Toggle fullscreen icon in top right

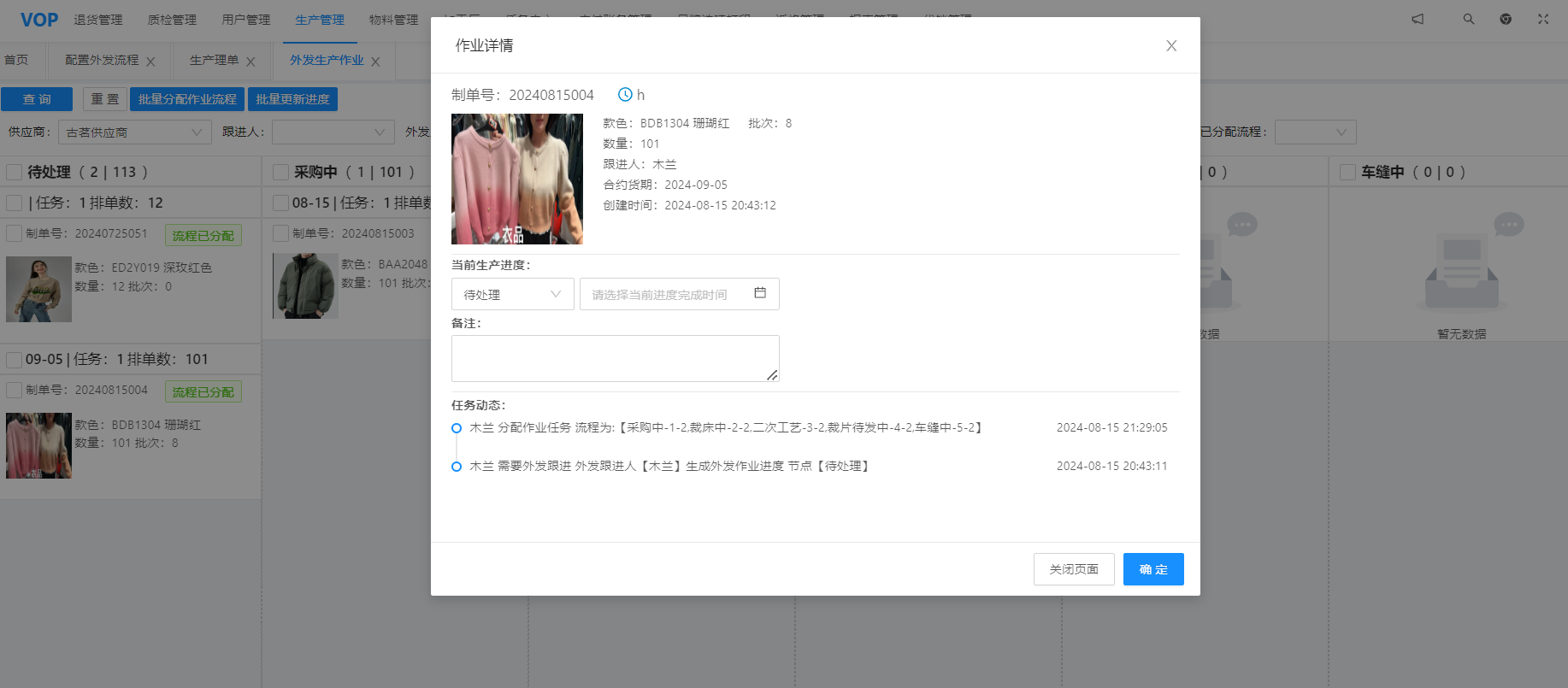click(x=1542, y=19)
